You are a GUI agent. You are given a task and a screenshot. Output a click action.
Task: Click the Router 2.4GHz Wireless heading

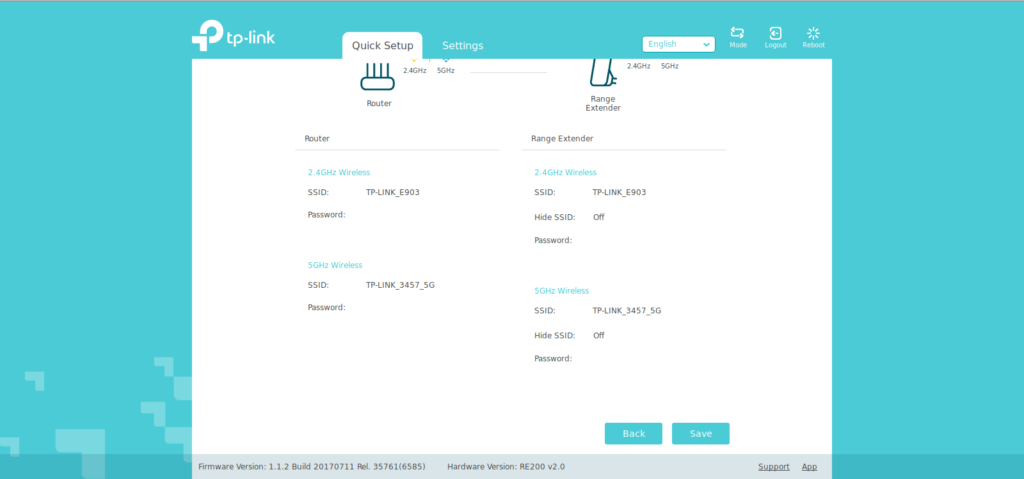click(x=338, y=172)
